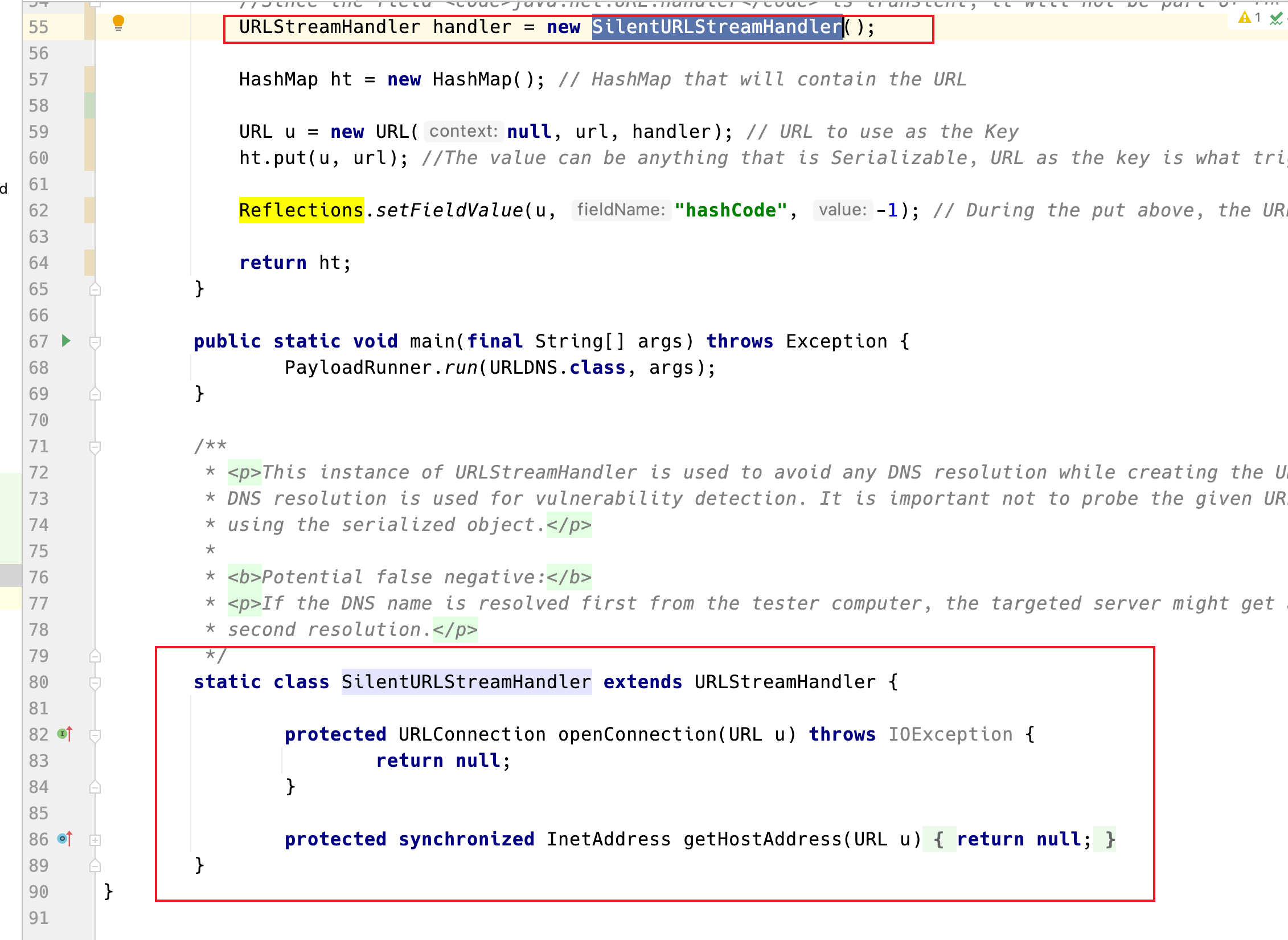Expand the folded region with the plus marker

click(x=95, y=839)
